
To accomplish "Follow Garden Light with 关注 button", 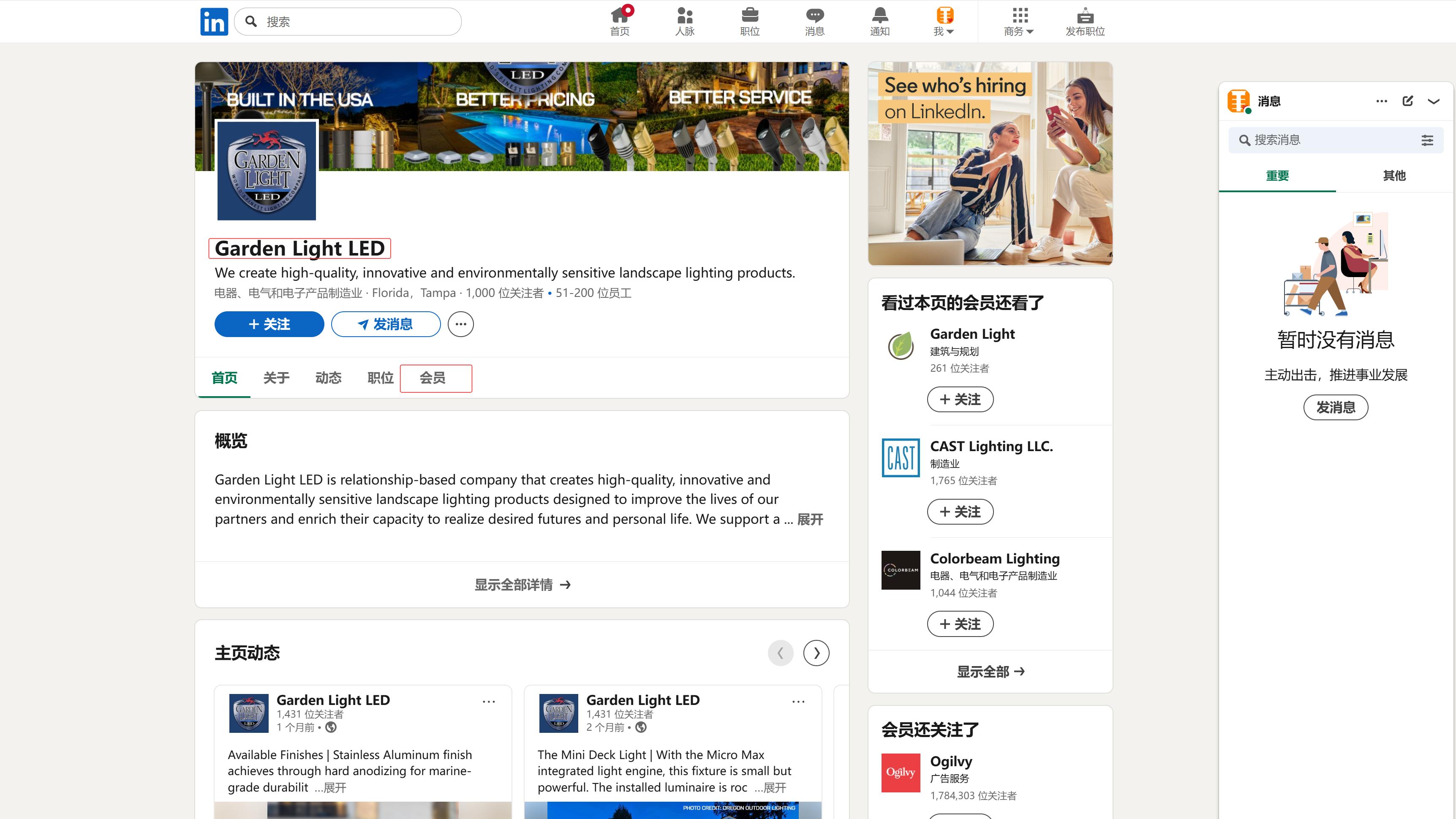I will click(x=960, y=400).
